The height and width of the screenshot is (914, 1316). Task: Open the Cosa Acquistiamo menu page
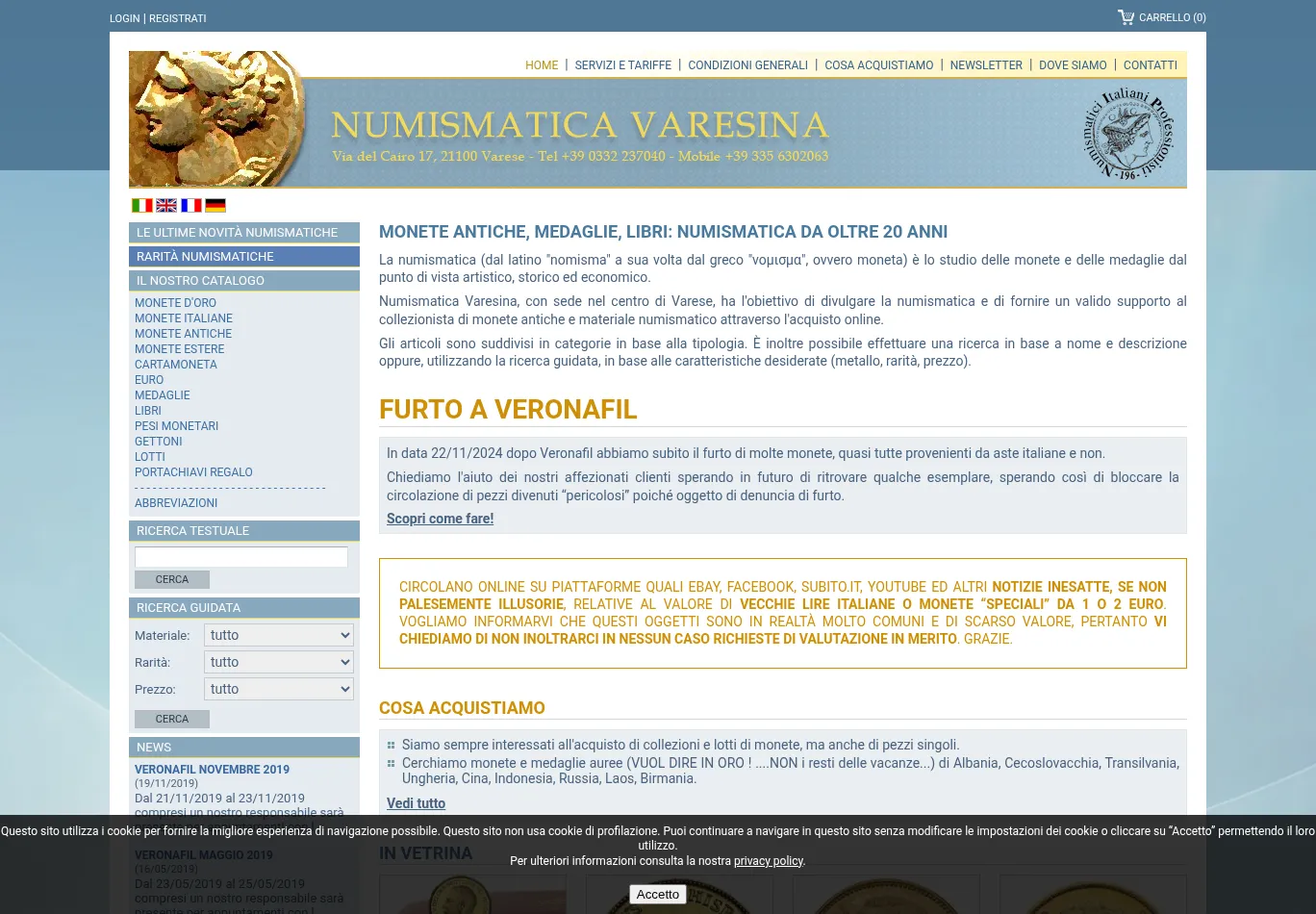point(878,65)
